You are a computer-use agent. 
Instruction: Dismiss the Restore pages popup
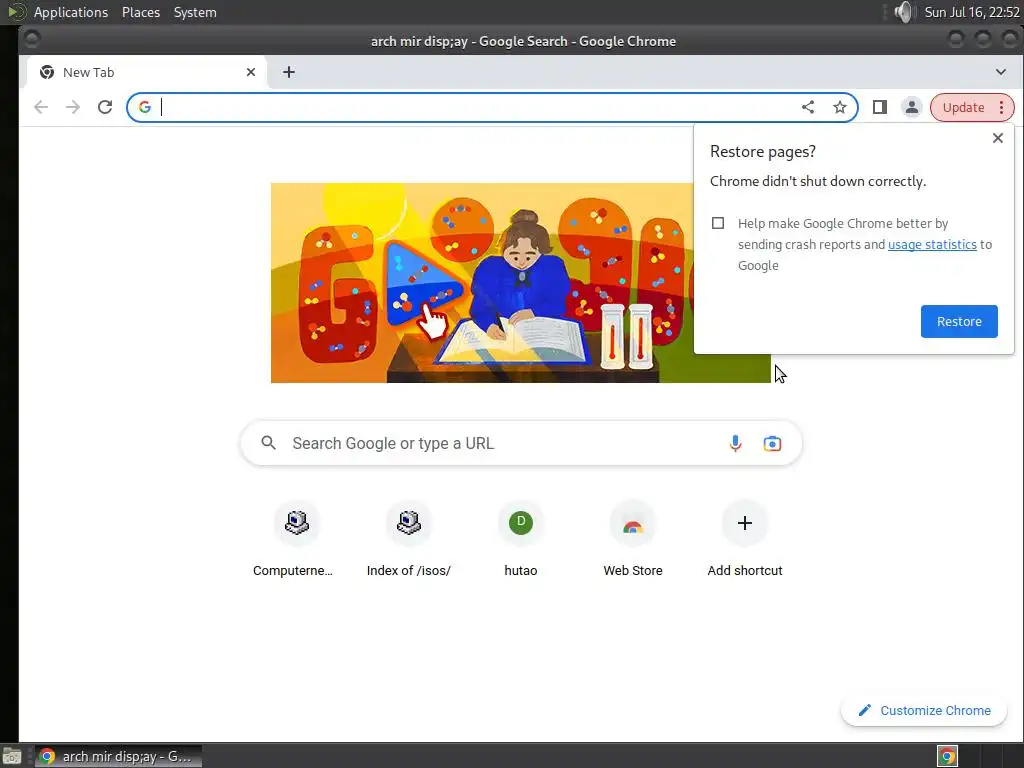tap(997, 138)
